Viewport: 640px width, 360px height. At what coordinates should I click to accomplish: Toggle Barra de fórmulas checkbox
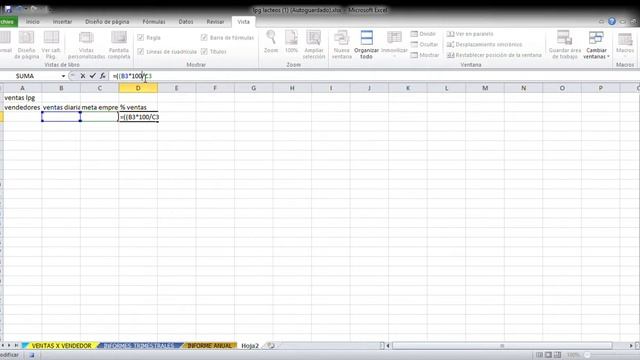point(204,38)
